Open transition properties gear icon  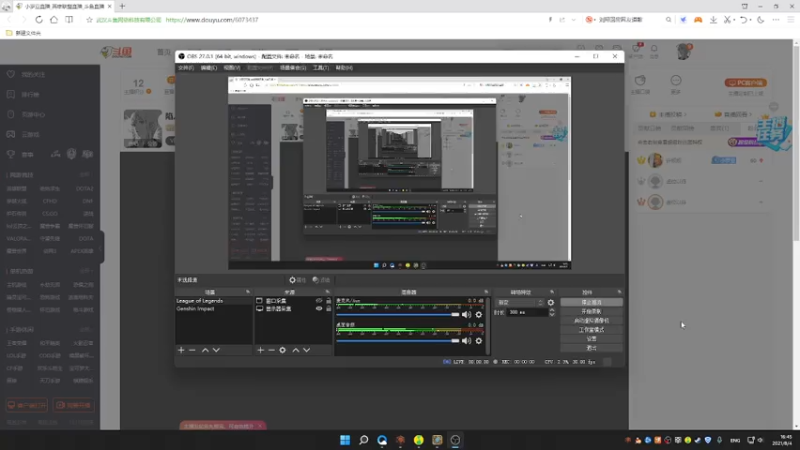coord(551,303)
